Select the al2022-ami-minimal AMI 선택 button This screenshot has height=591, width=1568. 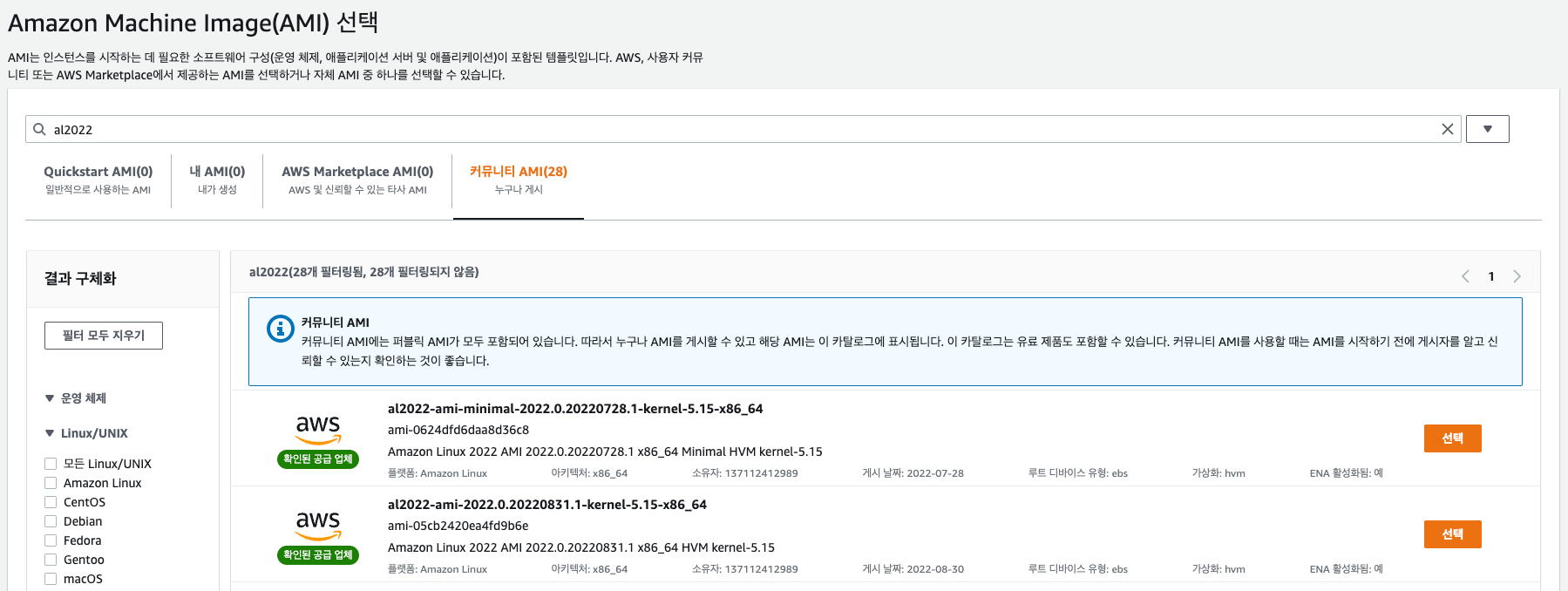tap(1452, 438)
